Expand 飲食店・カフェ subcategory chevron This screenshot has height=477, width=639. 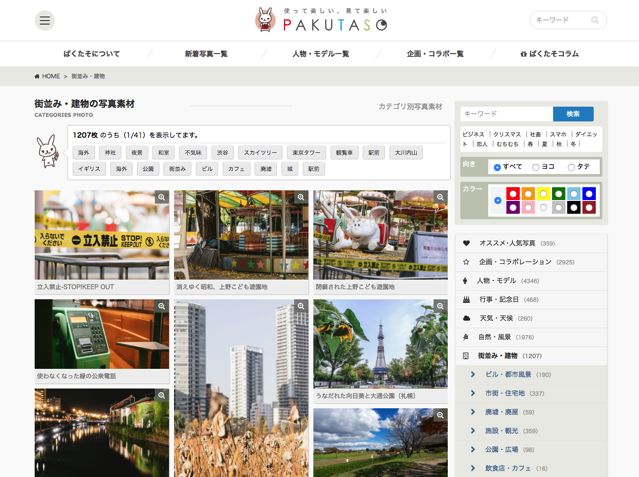pos(473,468)
